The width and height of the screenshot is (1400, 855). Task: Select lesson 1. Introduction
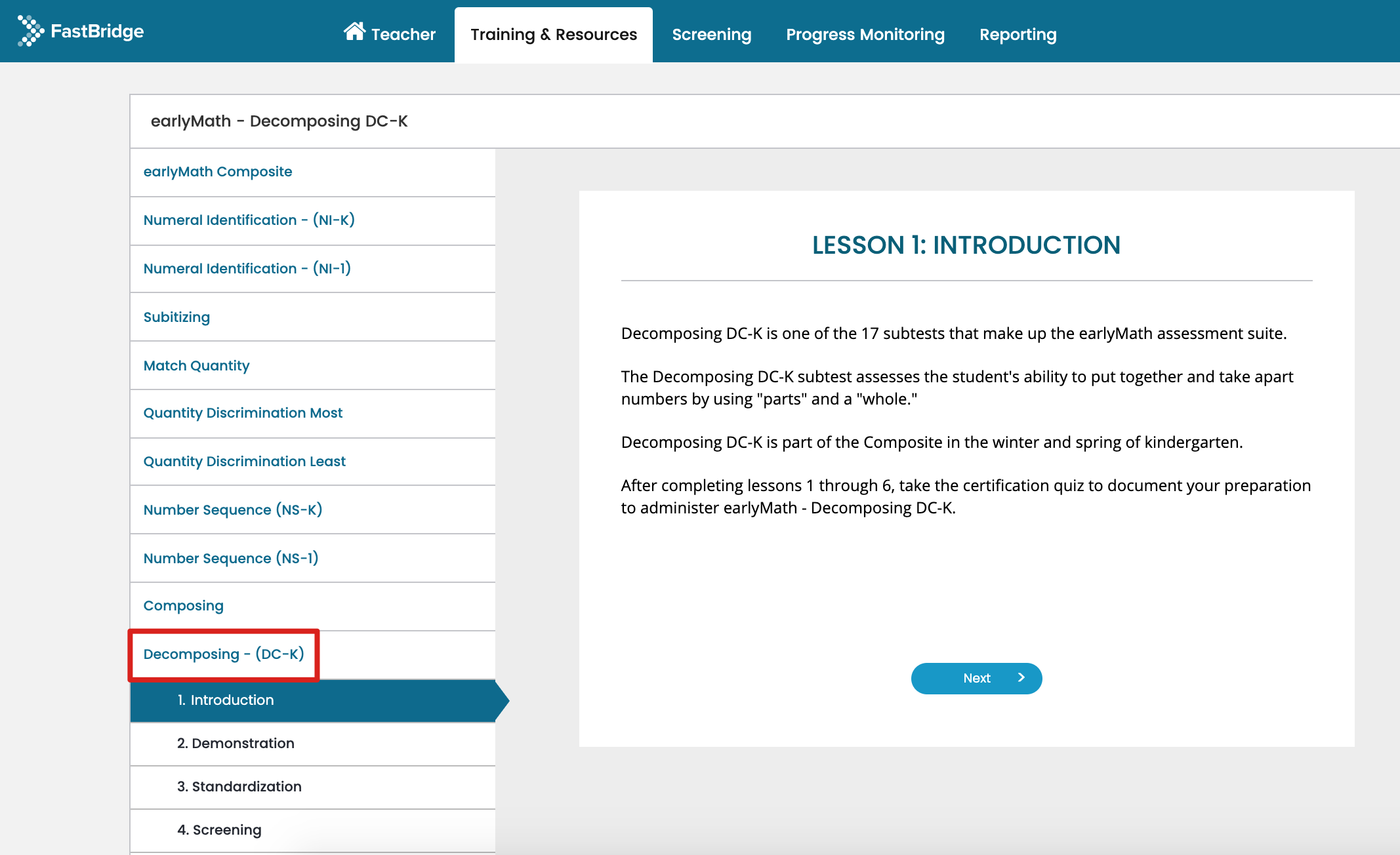point(312,700)
